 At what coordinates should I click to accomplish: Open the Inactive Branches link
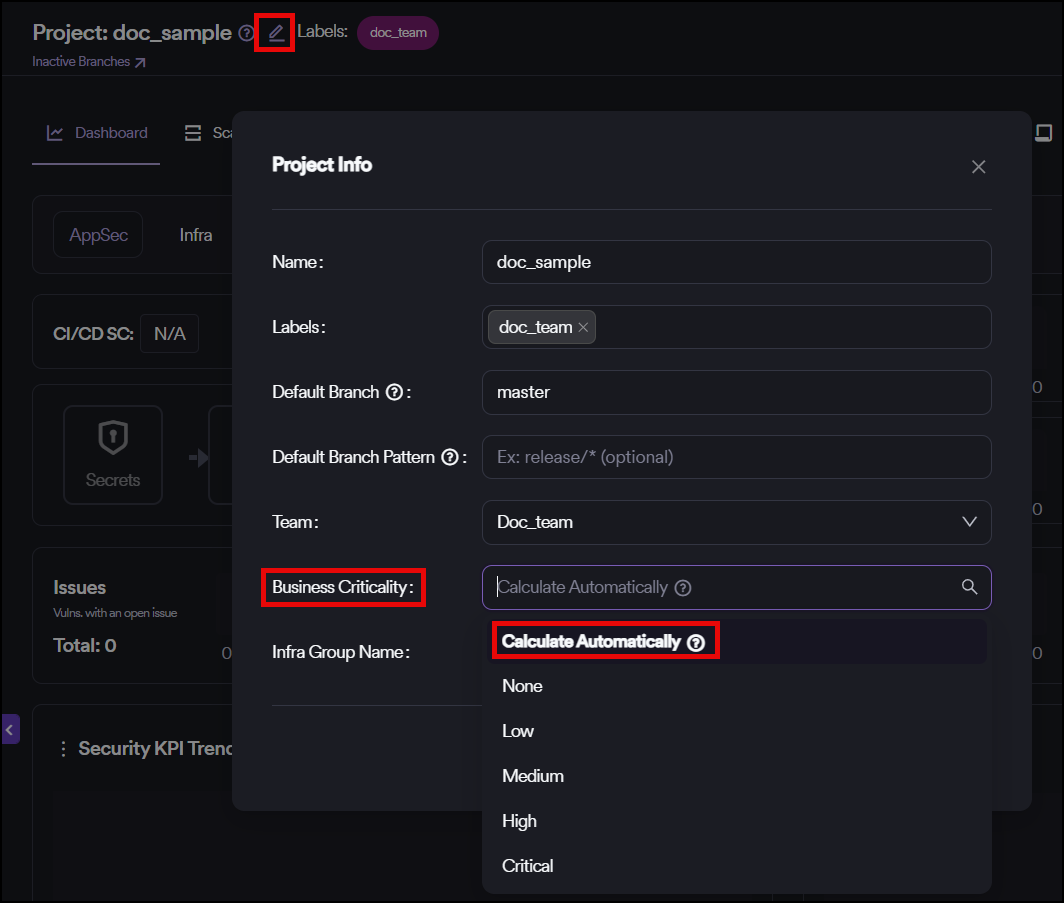coord(89,62)
